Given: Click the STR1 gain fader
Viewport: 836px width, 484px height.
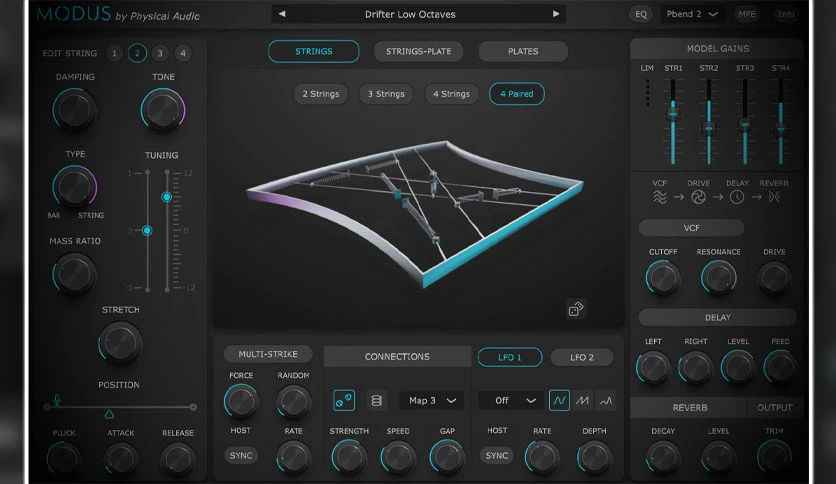Looking at the screenshot, I should (x=673, y=114).
